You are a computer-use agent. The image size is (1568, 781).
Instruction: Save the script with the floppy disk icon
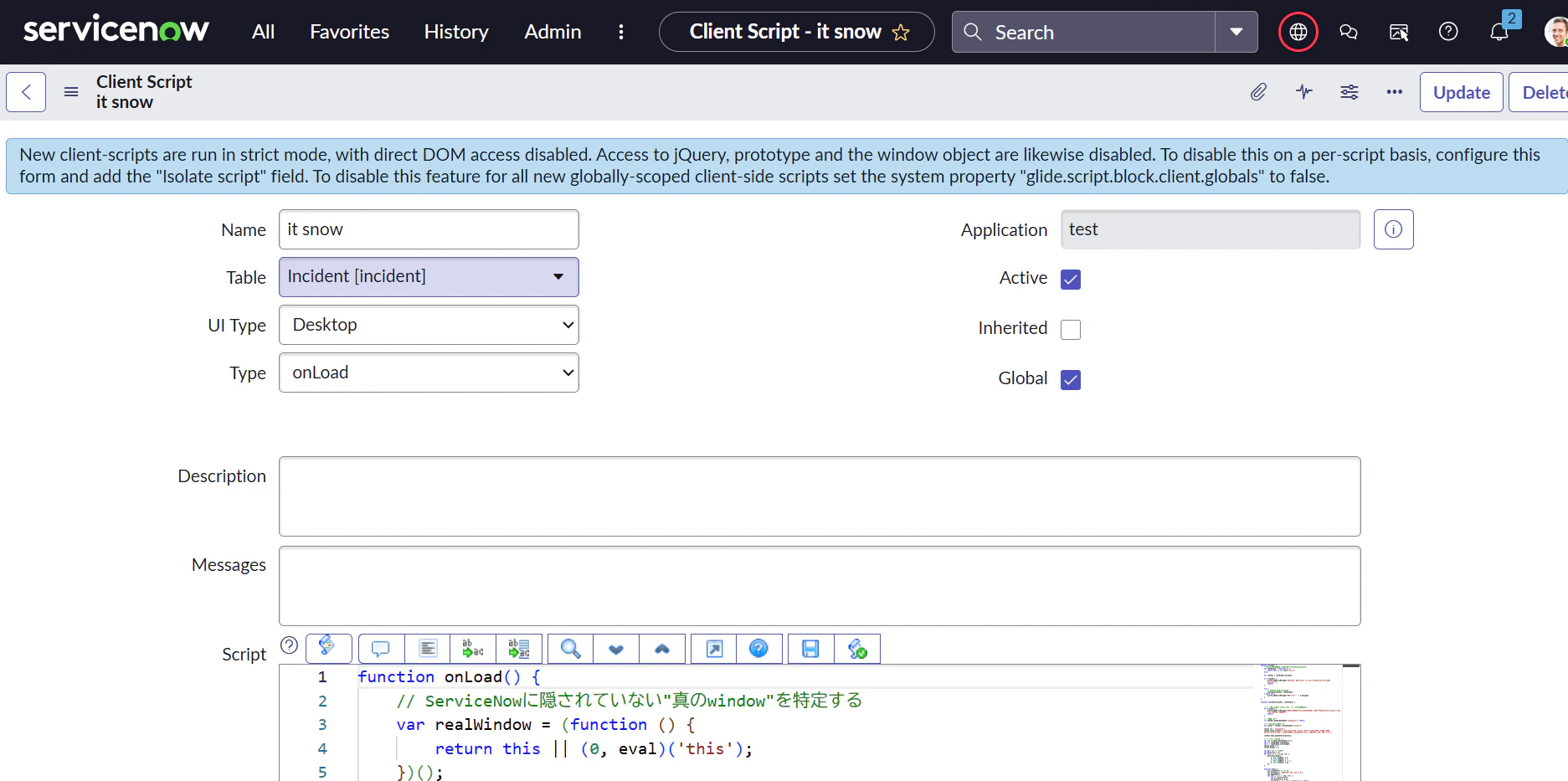(x=811, y=649)
